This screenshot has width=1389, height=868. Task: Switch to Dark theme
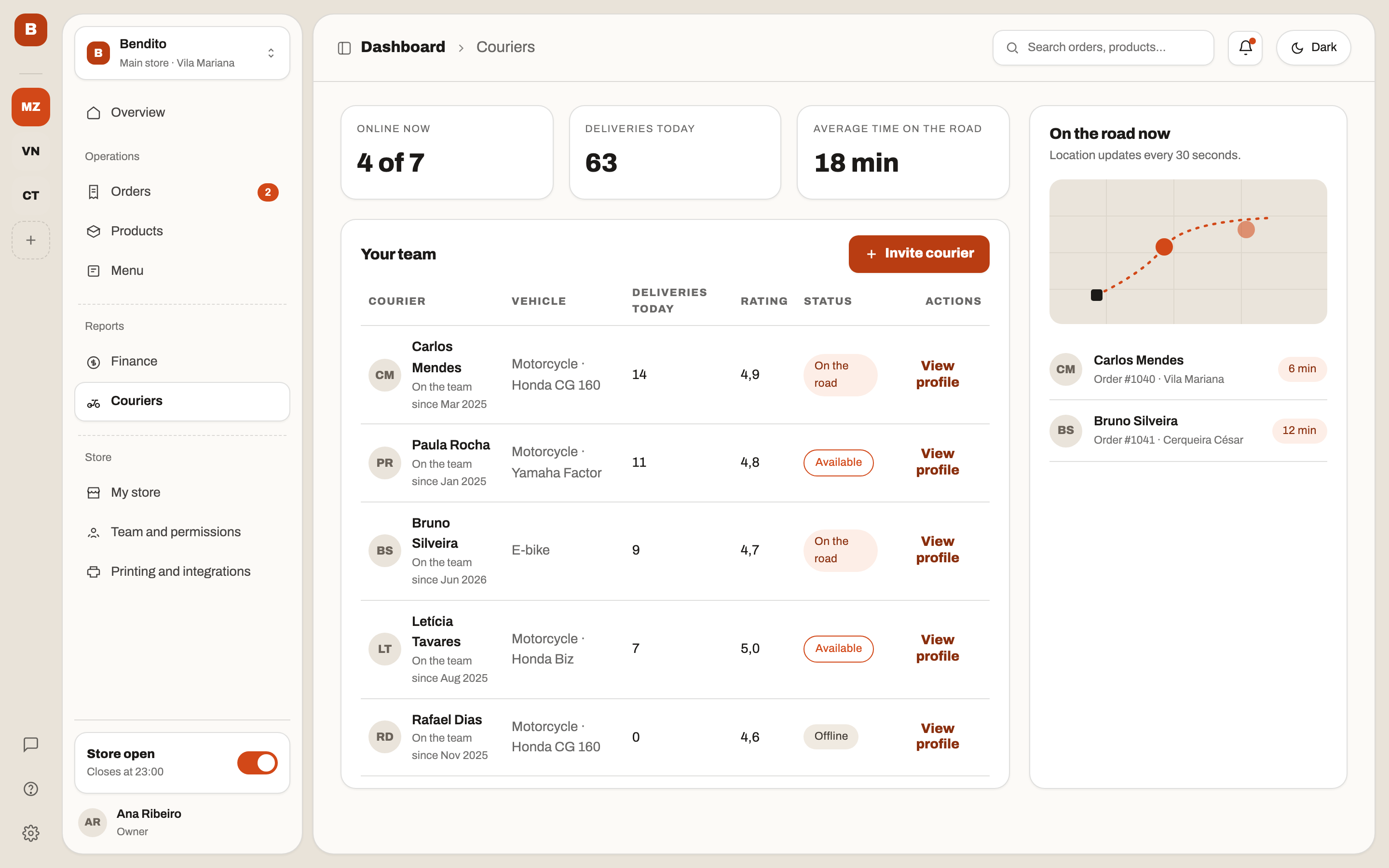tap(1313, 48)
